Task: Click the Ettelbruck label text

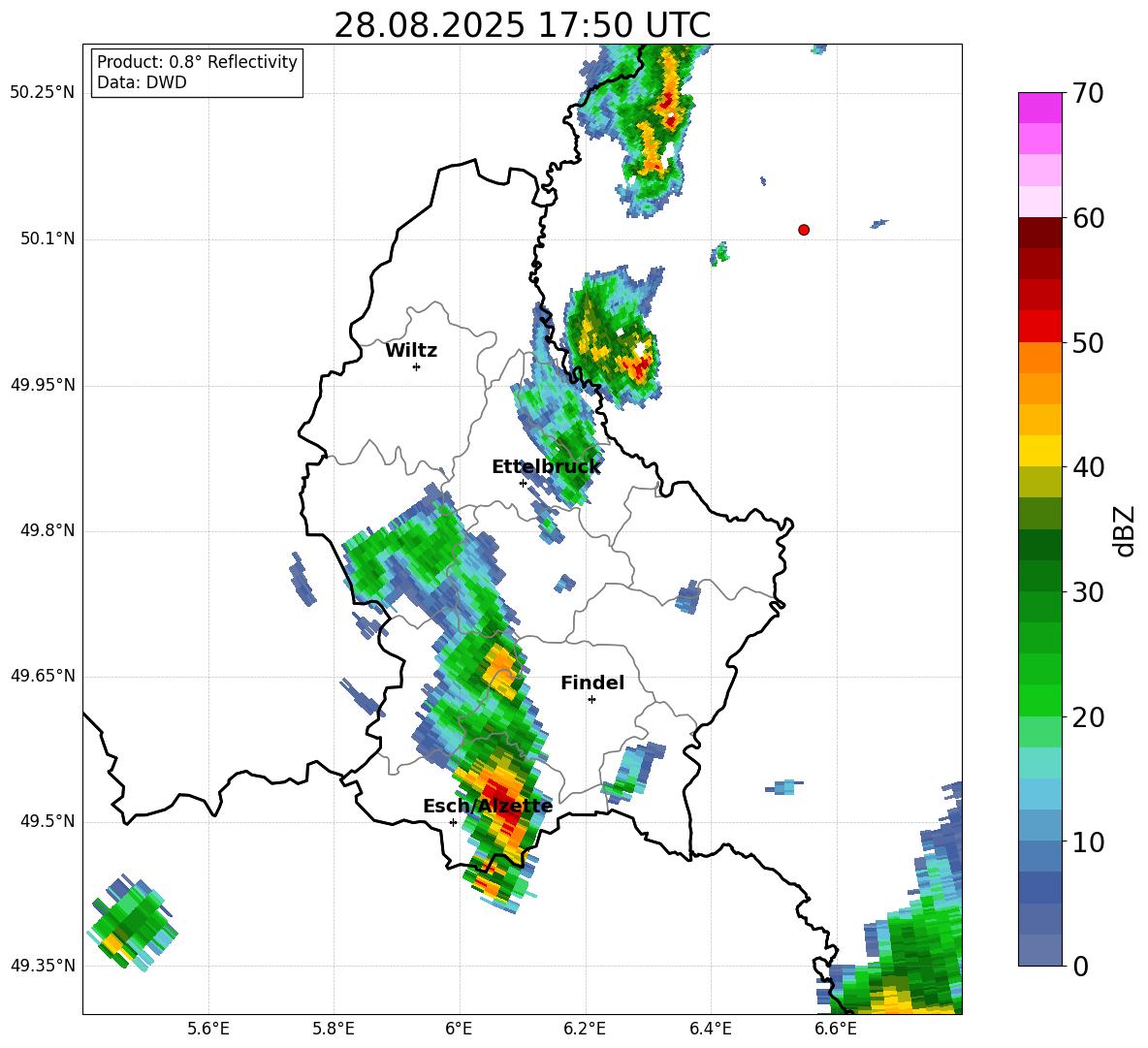Action: pos(546,467)
